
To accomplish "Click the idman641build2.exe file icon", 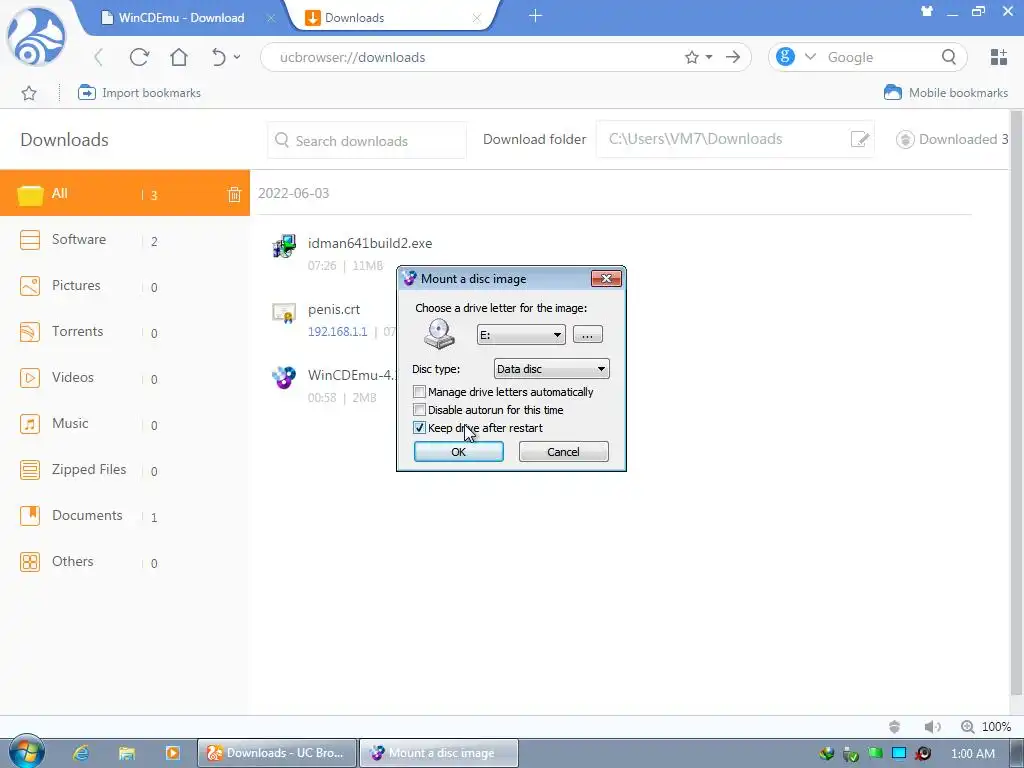I will coord(284,246).
